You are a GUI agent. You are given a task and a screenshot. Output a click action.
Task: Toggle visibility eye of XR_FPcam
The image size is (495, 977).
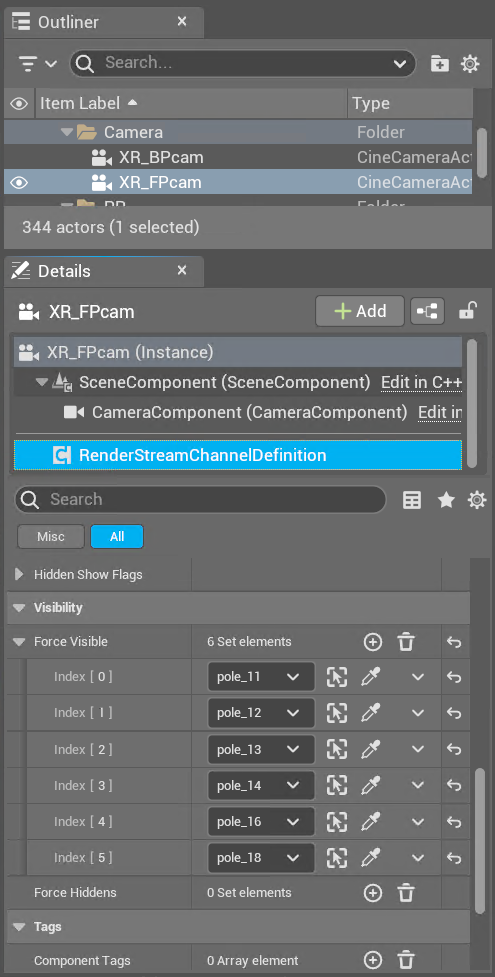pos(19,183)
